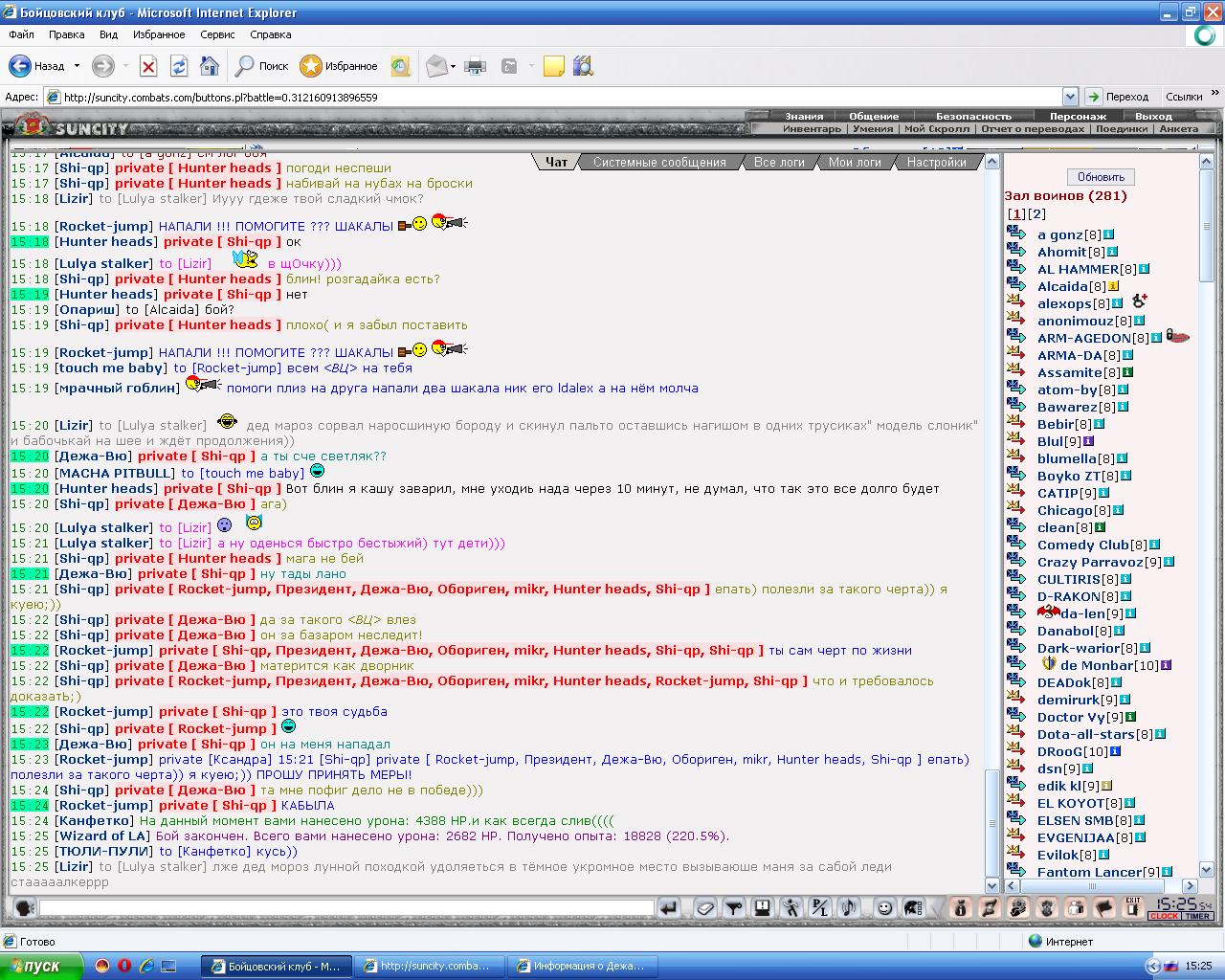Click the flag icon in bottom toolbar
This screenshot has width=1225, height=980.
[1103, 907]
